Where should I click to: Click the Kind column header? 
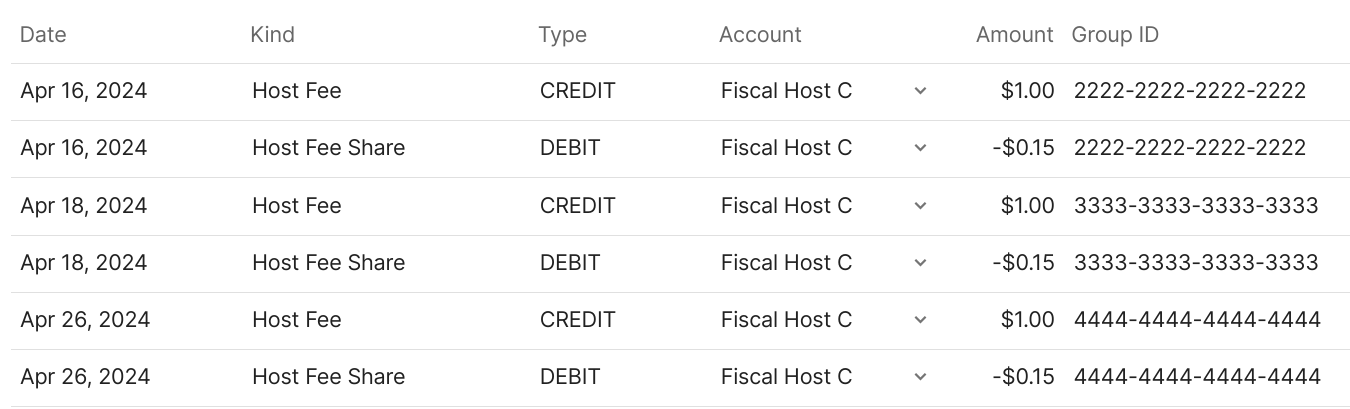[x=272, y=34]
